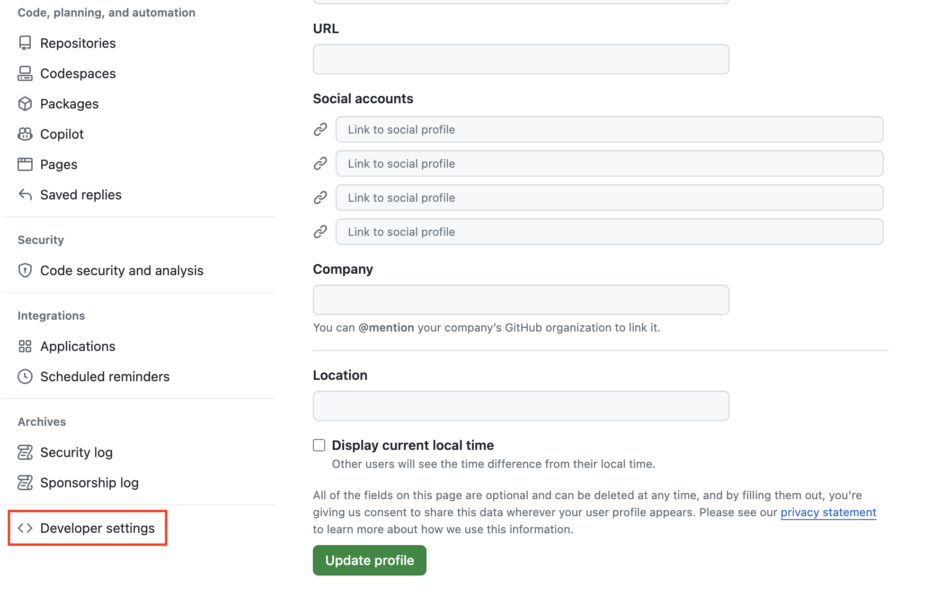Select Code security and analysis from Security section

pos(121,270)
